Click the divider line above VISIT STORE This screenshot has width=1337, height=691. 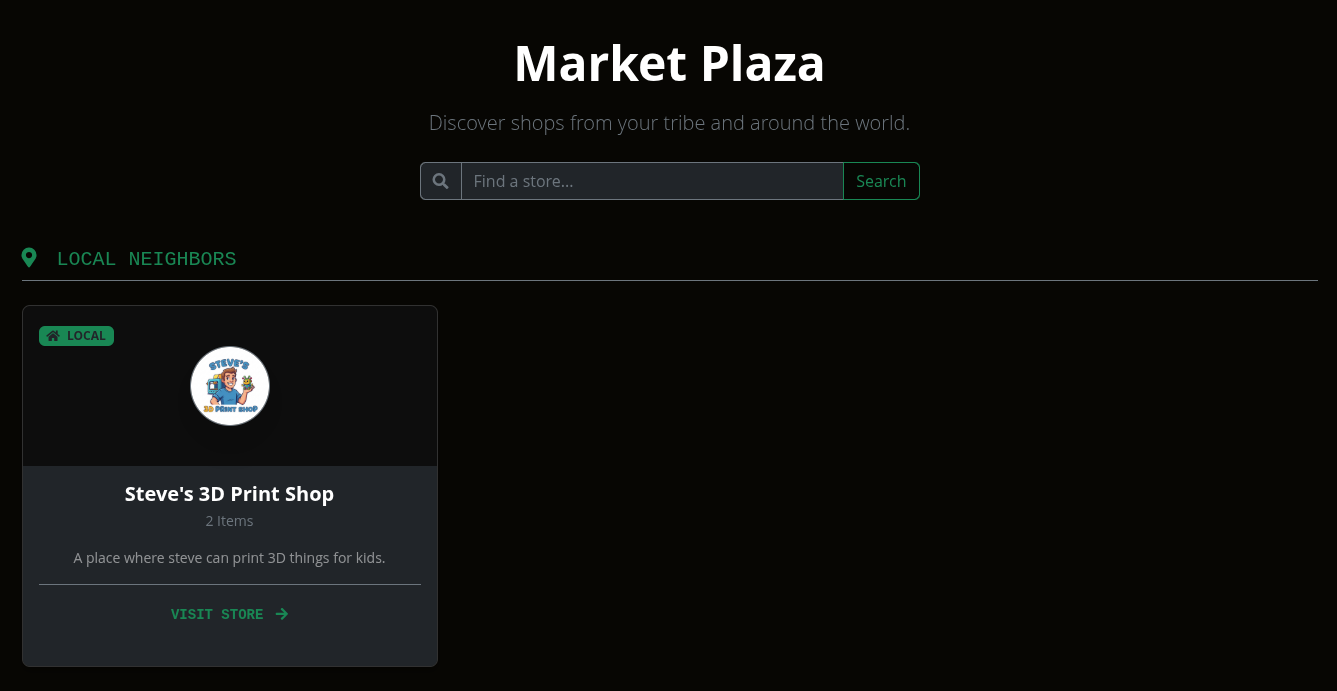click(229, 583)
